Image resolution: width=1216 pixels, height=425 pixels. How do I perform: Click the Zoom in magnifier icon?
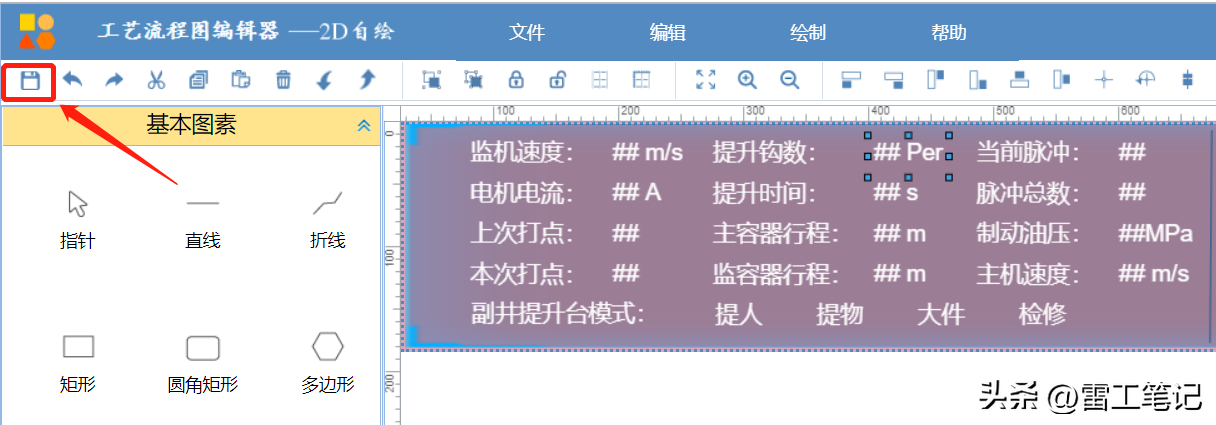click(747, 80)
